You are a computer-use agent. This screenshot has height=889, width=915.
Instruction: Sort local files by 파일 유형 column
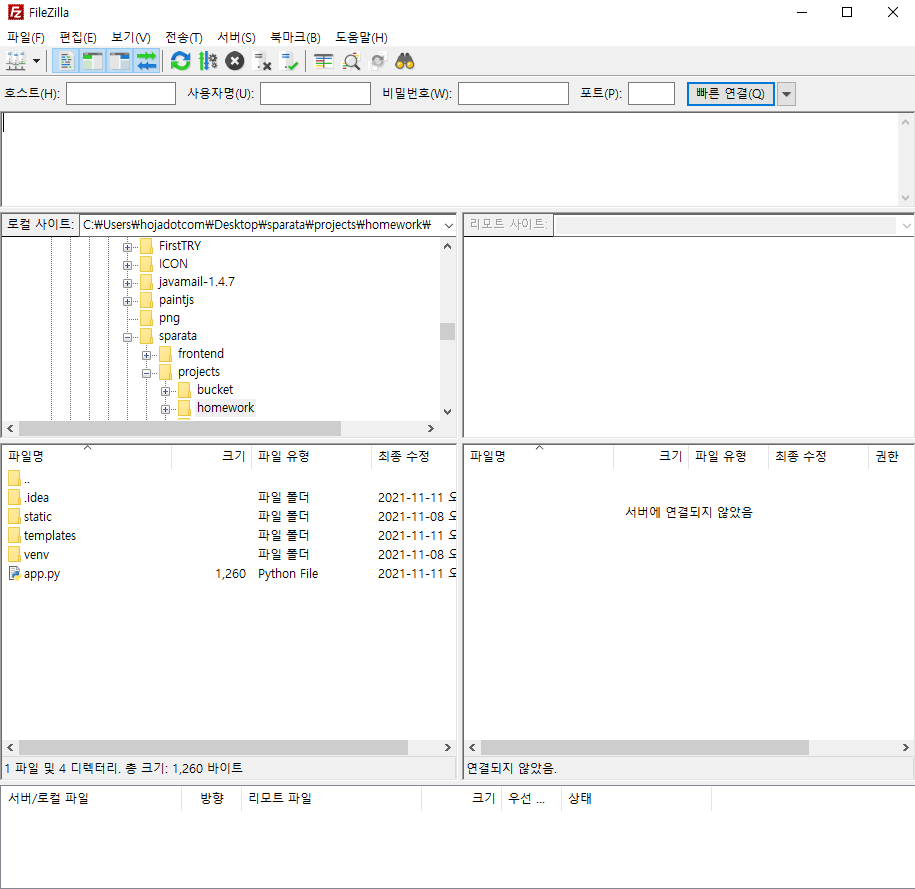tap(312, 456)
